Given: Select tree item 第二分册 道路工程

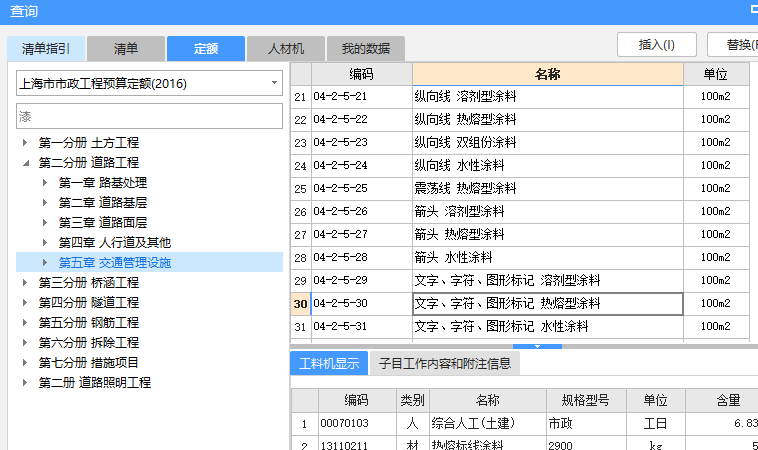Looking at the screenshot, I should 88,163.
